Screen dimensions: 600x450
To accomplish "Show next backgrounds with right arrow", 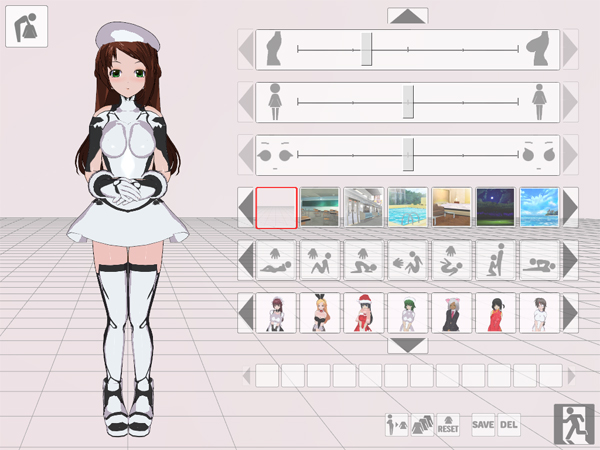I will pyautogui.click(x=570, y=208).
